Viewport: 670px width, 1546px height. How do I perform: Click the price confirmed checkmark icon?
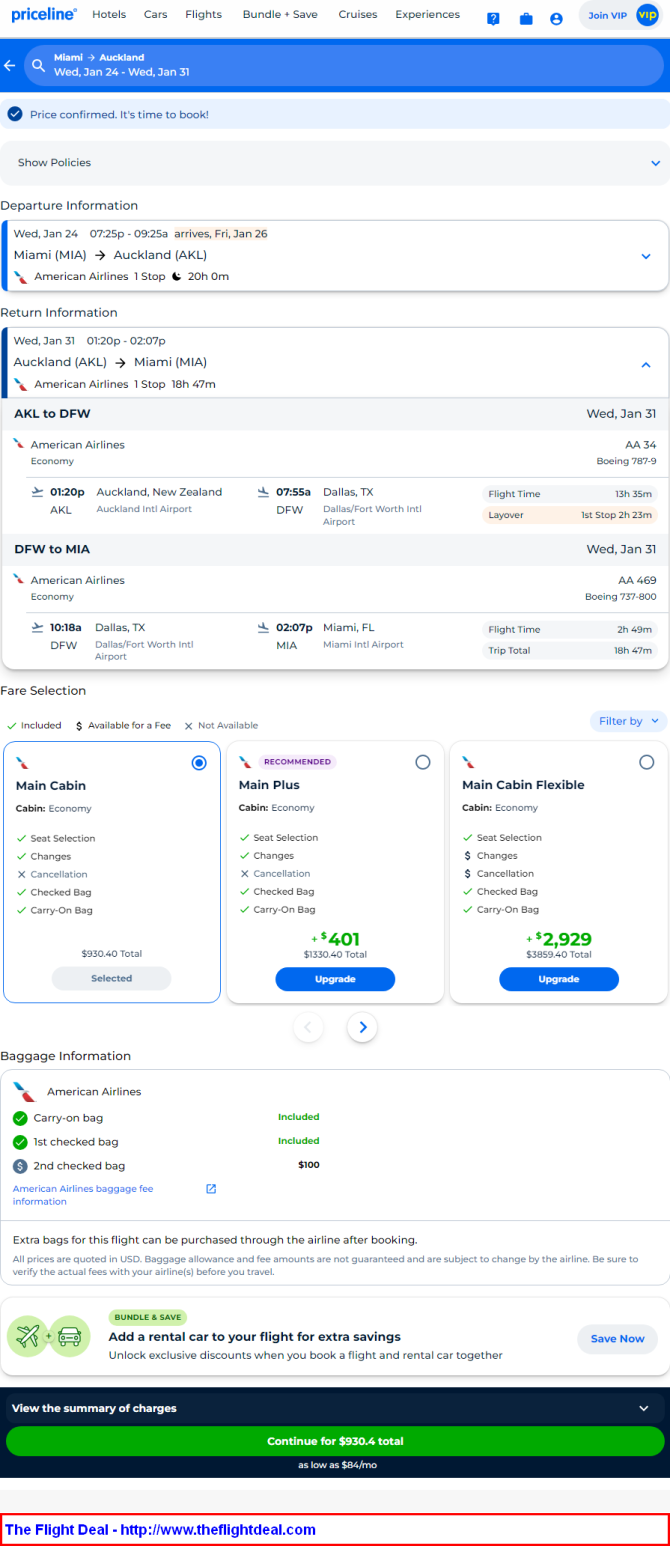pyautogui.click(x=15, y=114)
